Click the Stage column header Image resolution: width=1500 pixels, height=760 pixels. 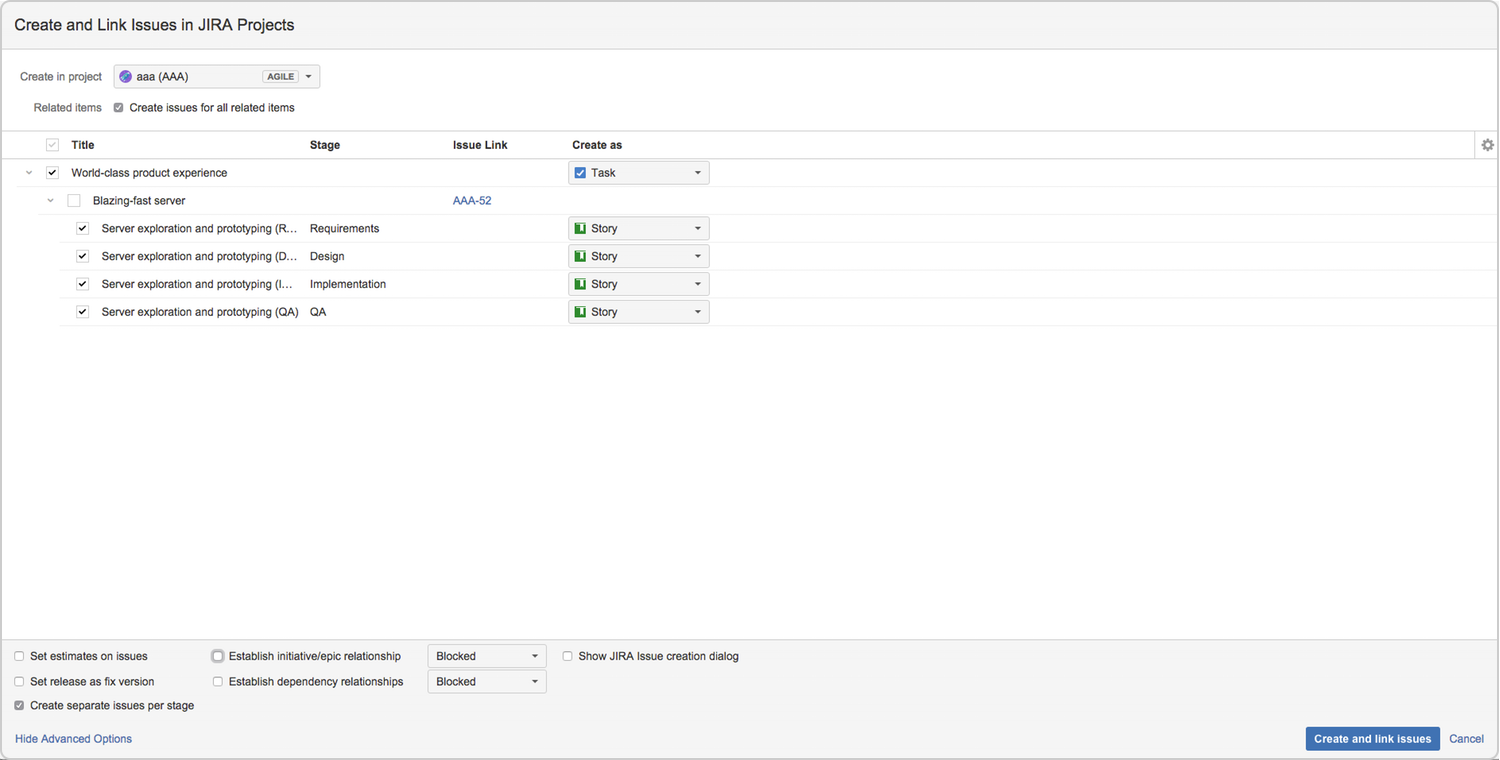[x=325, y=145]
